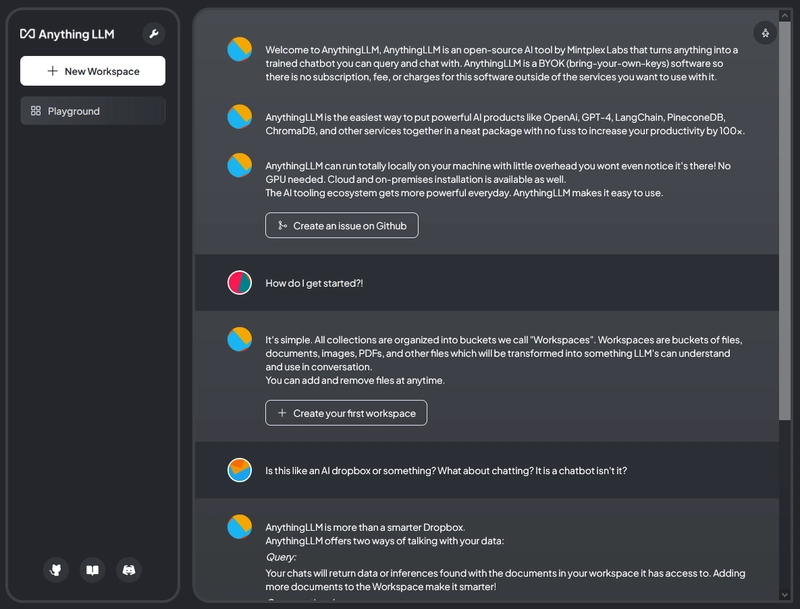Image resolution: width=800 pixels, height=609 pixels.
Task: Open the Playground workspace
Action: (x=92, y=111)
